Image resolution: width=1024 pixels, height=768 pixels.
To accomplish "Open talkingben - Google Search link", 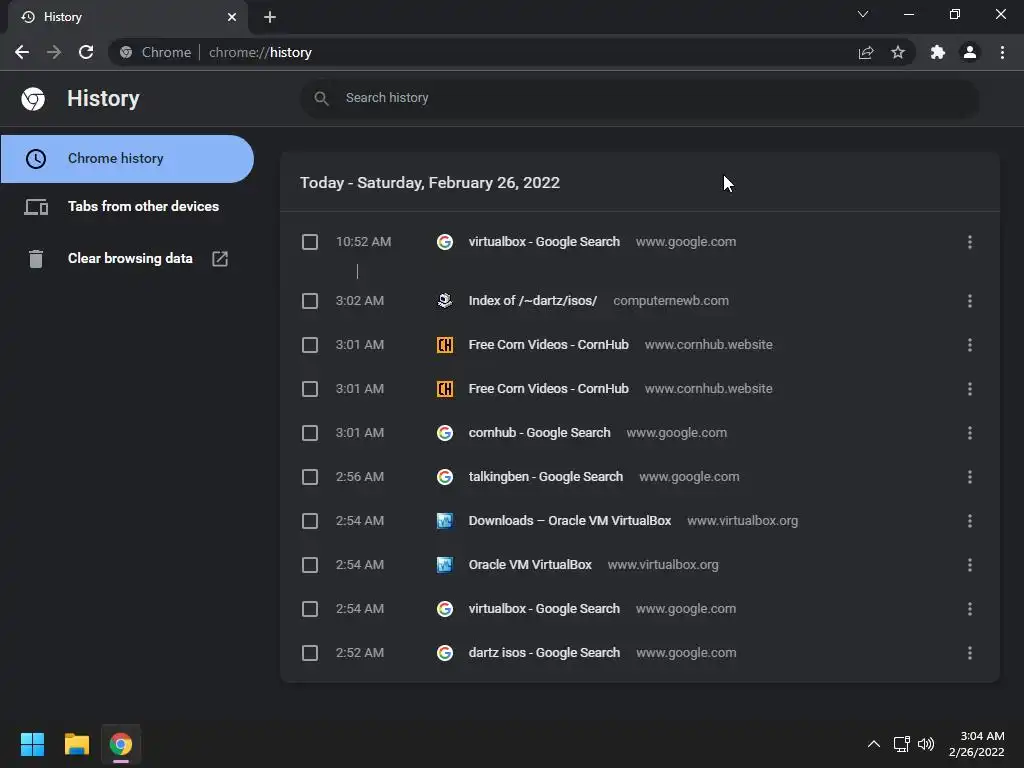I will click(546, 477).
